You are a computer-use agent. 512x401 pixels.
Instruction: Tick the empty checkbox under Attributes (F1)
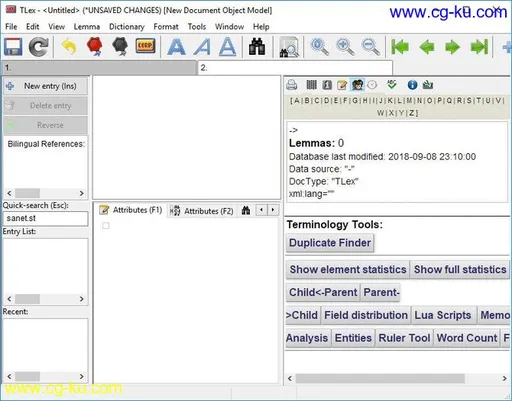coord(106,226)
